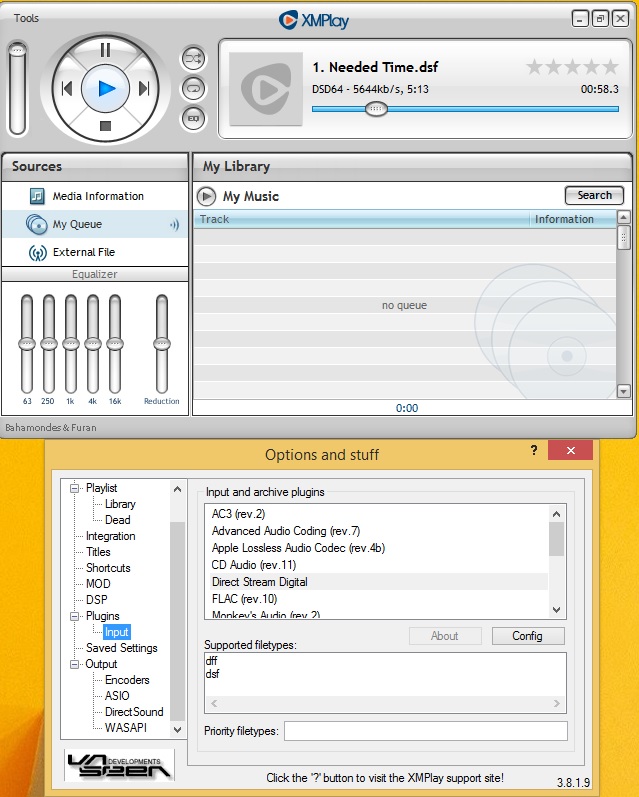Screen dimensions: 639x797
Task: Toggle the EQ round button
Action: [x=193, y=118]
